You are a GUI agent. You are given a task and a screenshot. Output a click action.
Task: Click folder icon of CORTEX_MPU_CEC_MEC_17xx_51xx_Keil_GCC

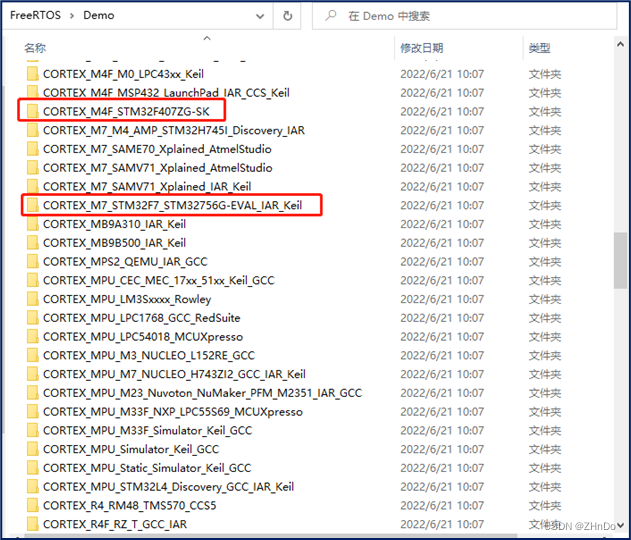tap(33, 280)
